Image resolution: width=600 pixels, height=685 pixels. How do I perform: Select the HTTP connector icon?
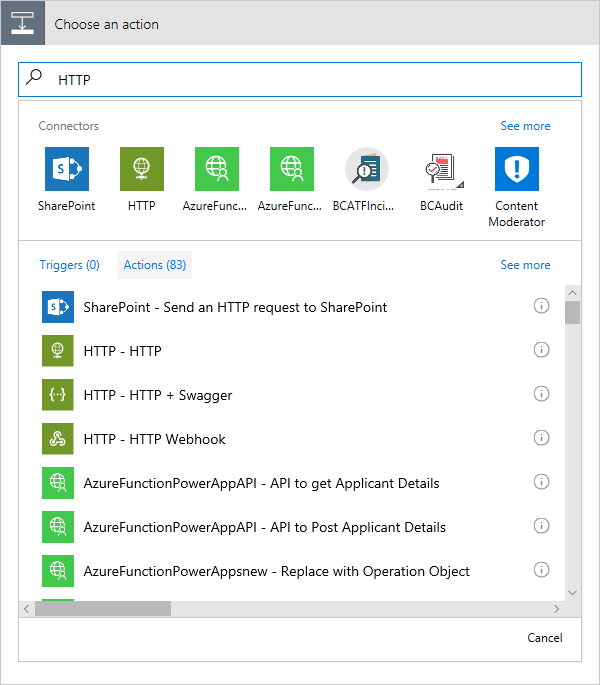(142, 169)
